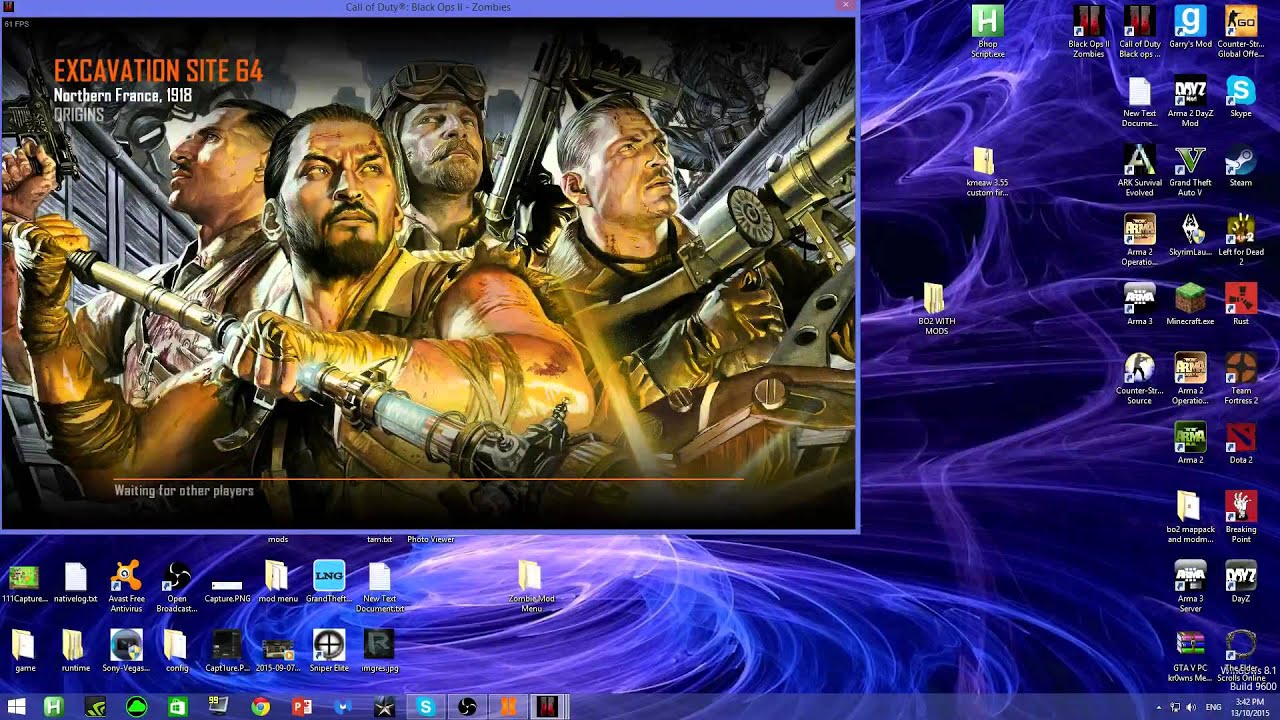
Task: Open the Zombie Mod Menu folder
Action: [x=531, y=587]
